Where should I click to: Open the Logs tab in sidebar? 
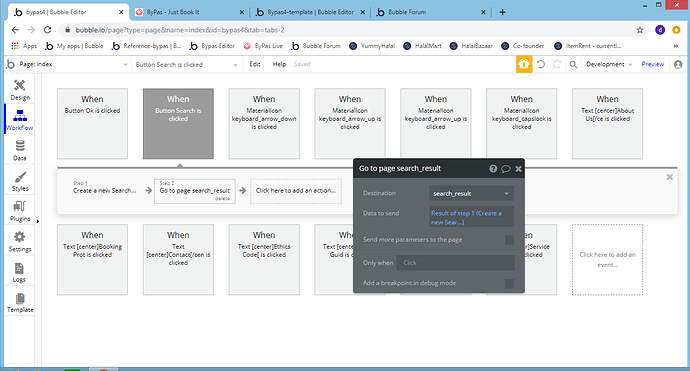coord(20,272)
